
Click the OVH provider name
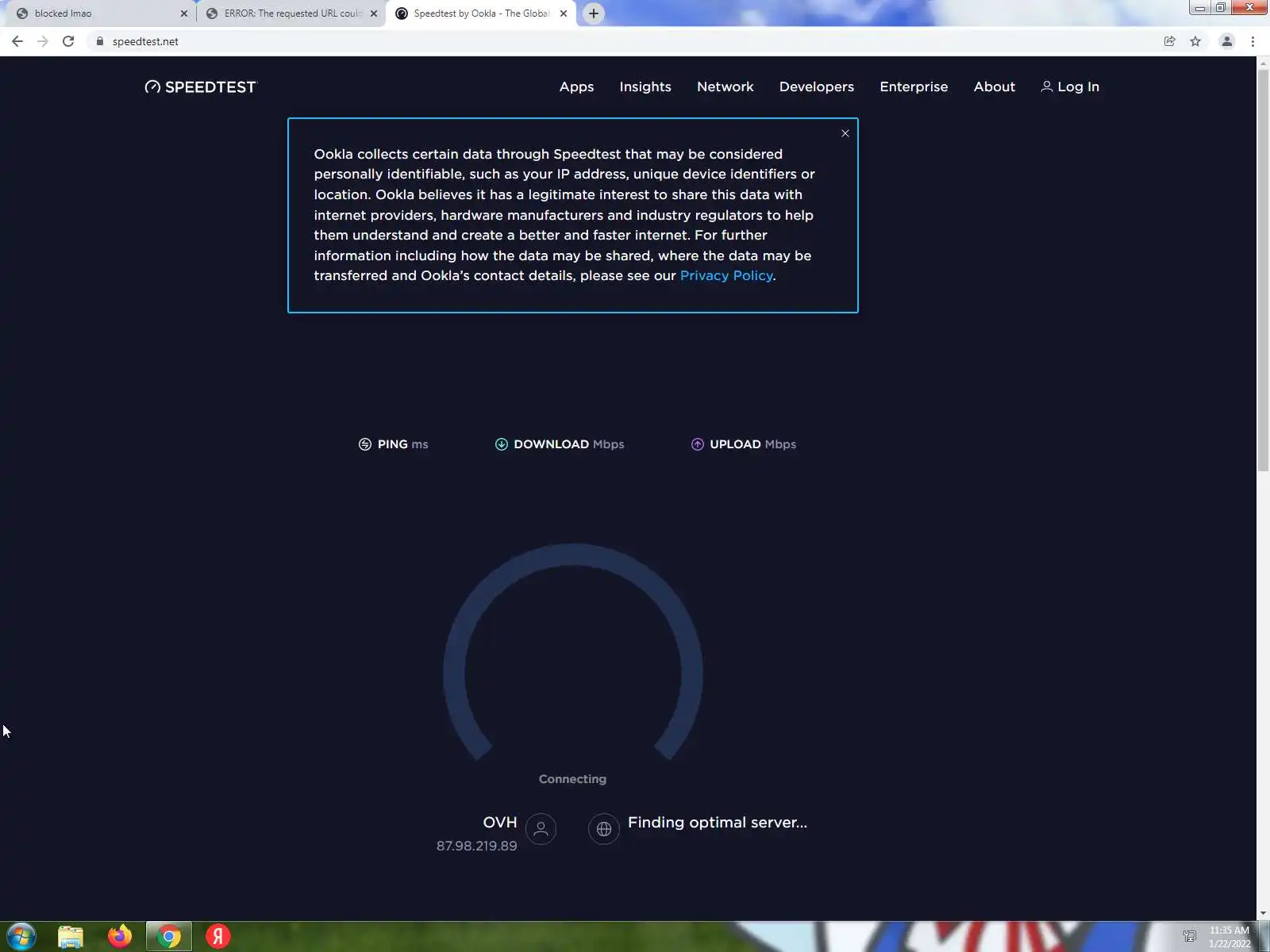coord(500,823)
